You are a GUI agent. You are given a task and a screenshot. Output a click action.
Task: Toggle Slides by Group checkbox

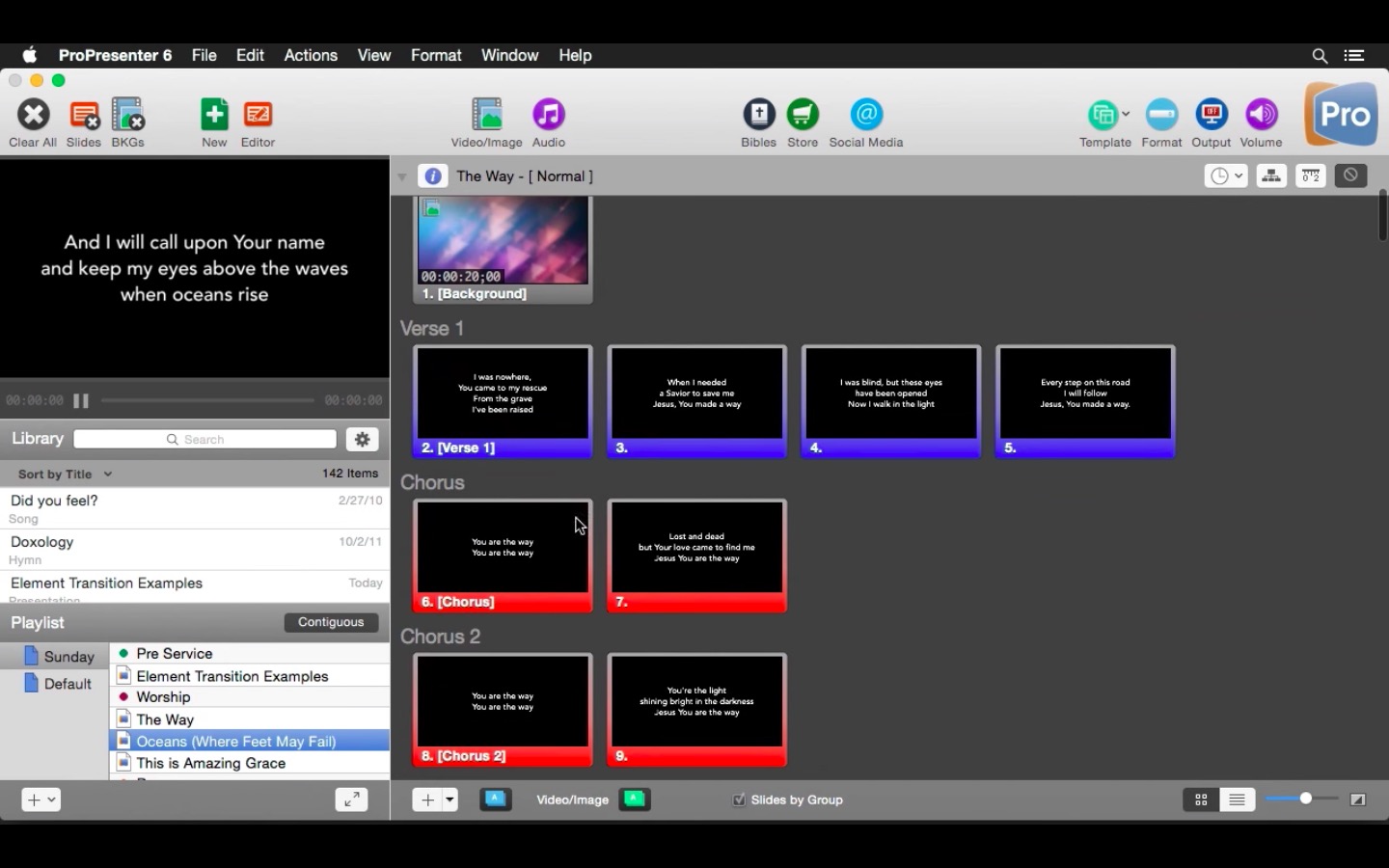point(739,800)
